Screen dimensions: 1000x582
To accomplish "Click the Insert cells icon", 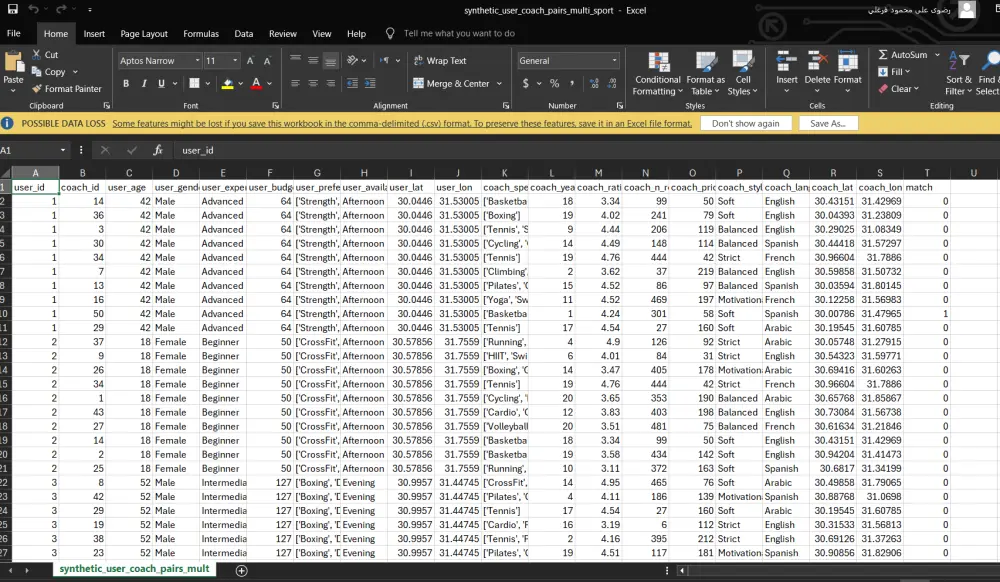I will tap(786, 62).
